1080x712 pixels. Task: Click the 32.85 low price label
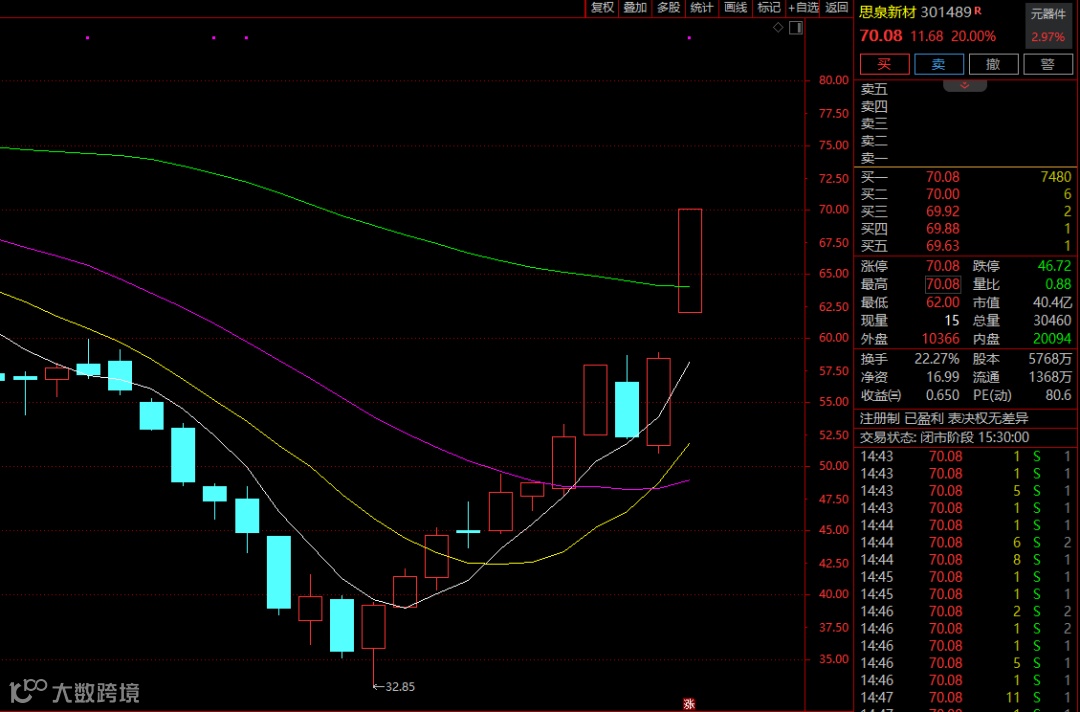399,687
